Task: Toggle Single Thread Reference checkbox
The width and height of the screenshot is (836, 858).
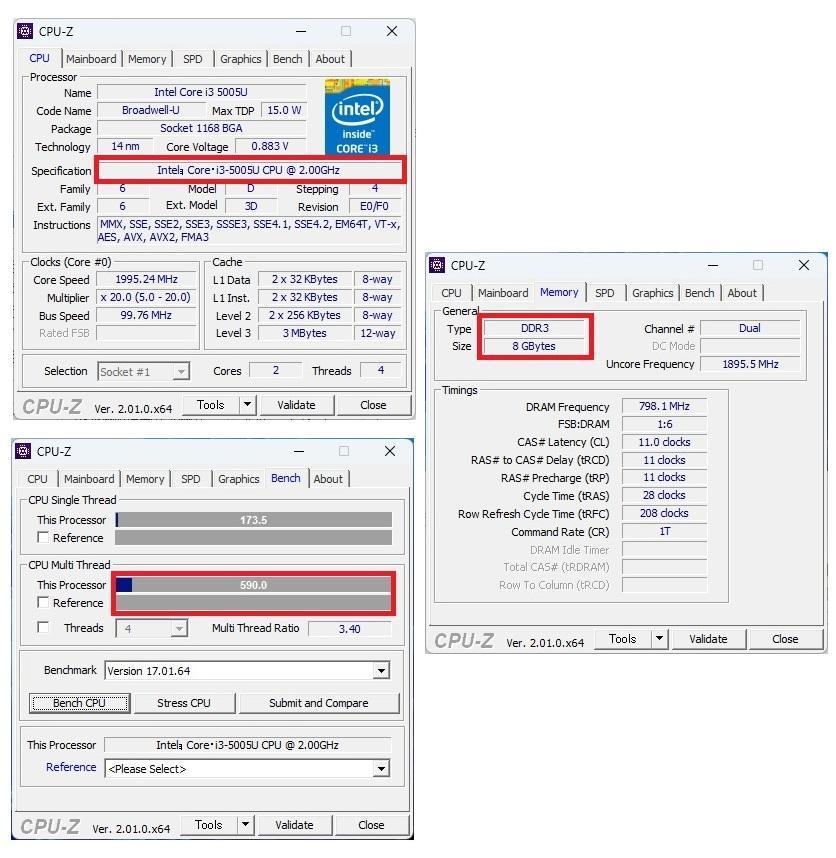Action: click(x=43, y=537)
